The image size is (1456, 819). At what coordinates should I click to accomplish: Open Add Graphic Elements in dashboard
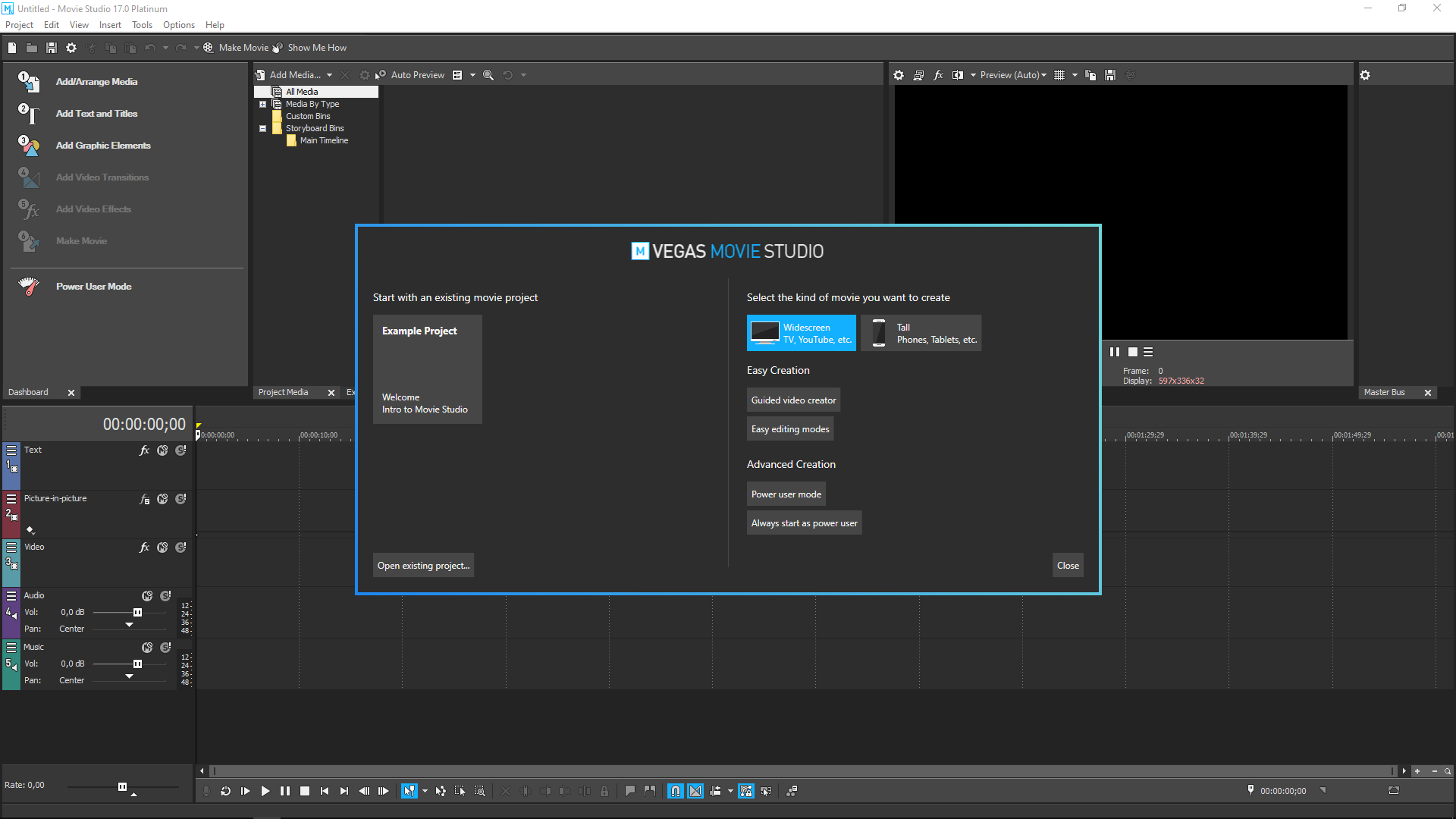[103, 146]
